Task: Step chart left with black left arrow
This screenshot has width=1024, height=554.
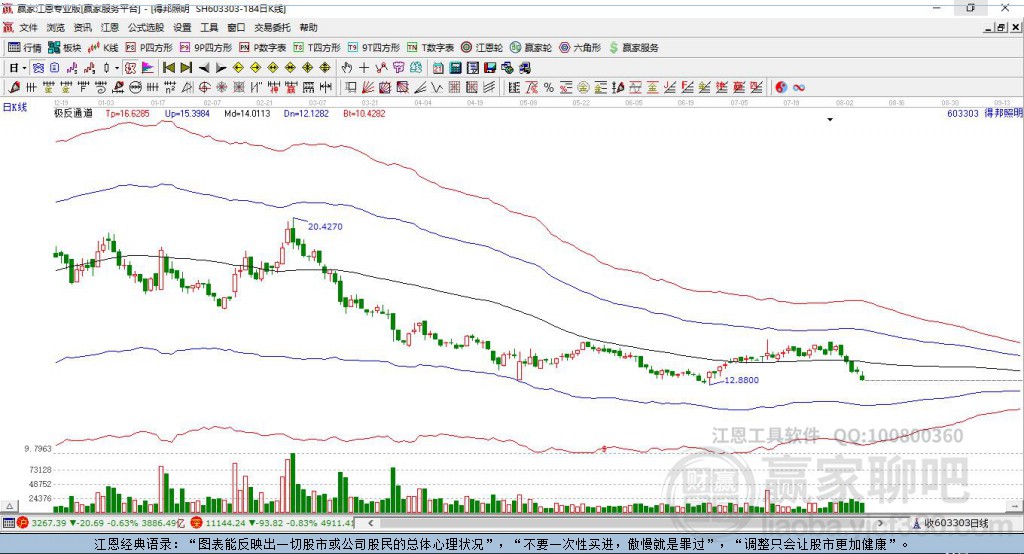Action: point(204,68)
